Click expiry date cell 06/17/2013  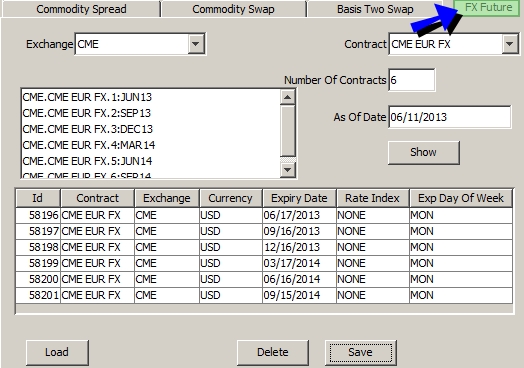(299, 215)
